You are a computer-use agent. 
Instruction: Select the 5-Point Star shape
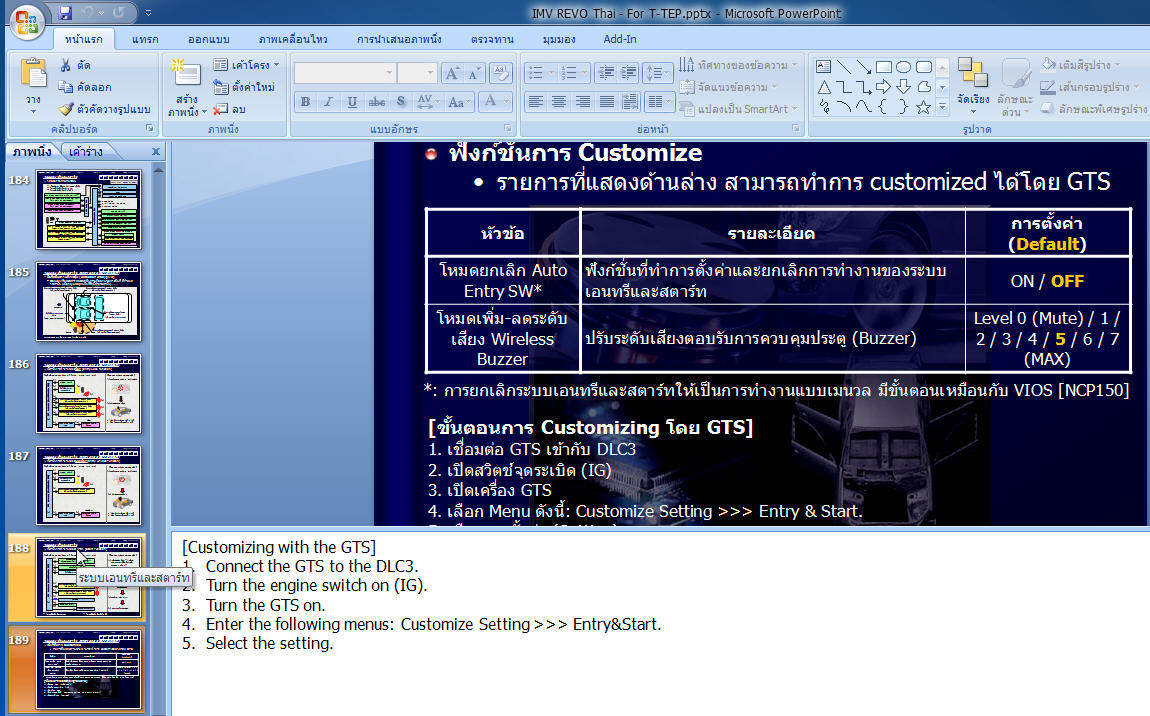point(923,108)
